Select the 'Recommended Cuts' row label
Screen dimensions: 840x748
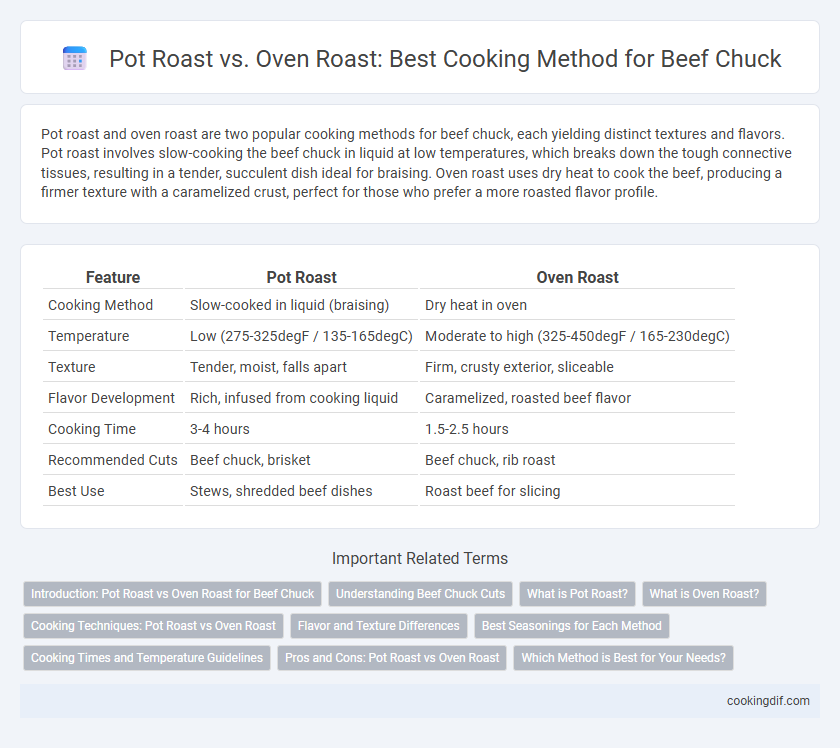(x=112, y=460)
